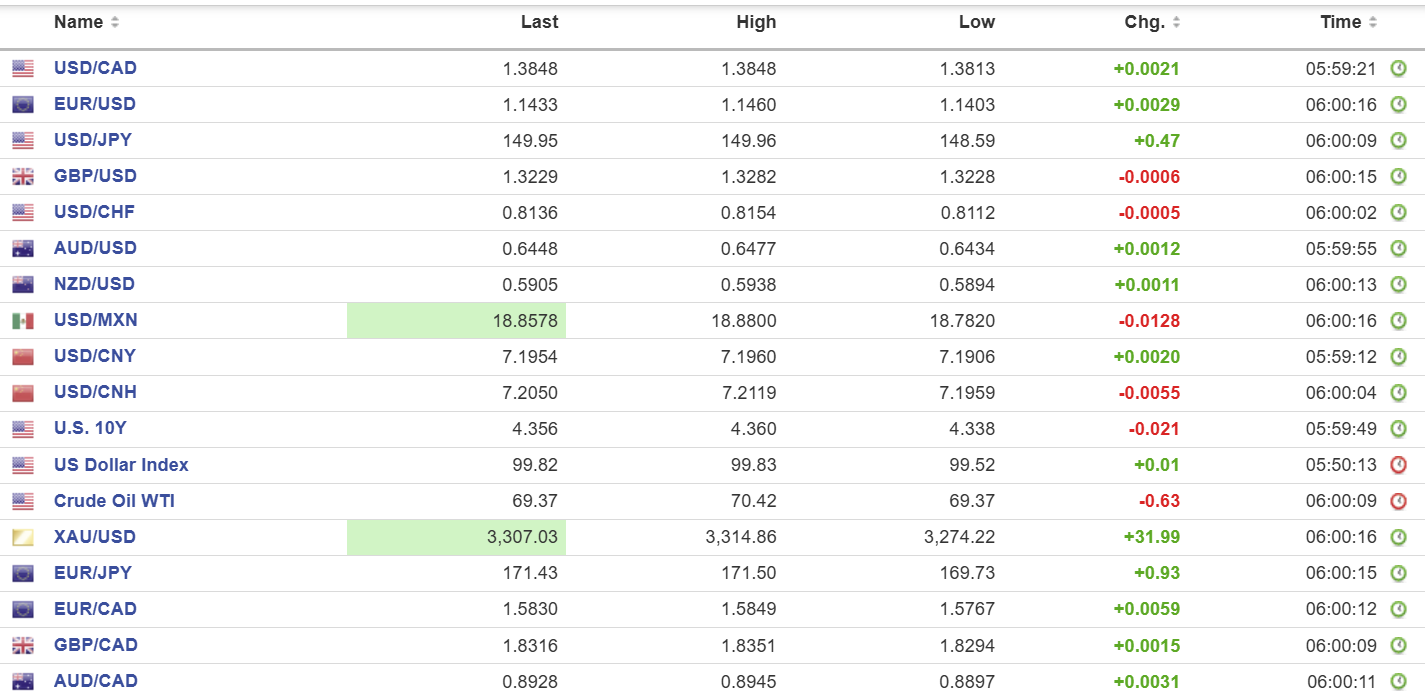Click the +0.93 change value

tap(1157, 573)
